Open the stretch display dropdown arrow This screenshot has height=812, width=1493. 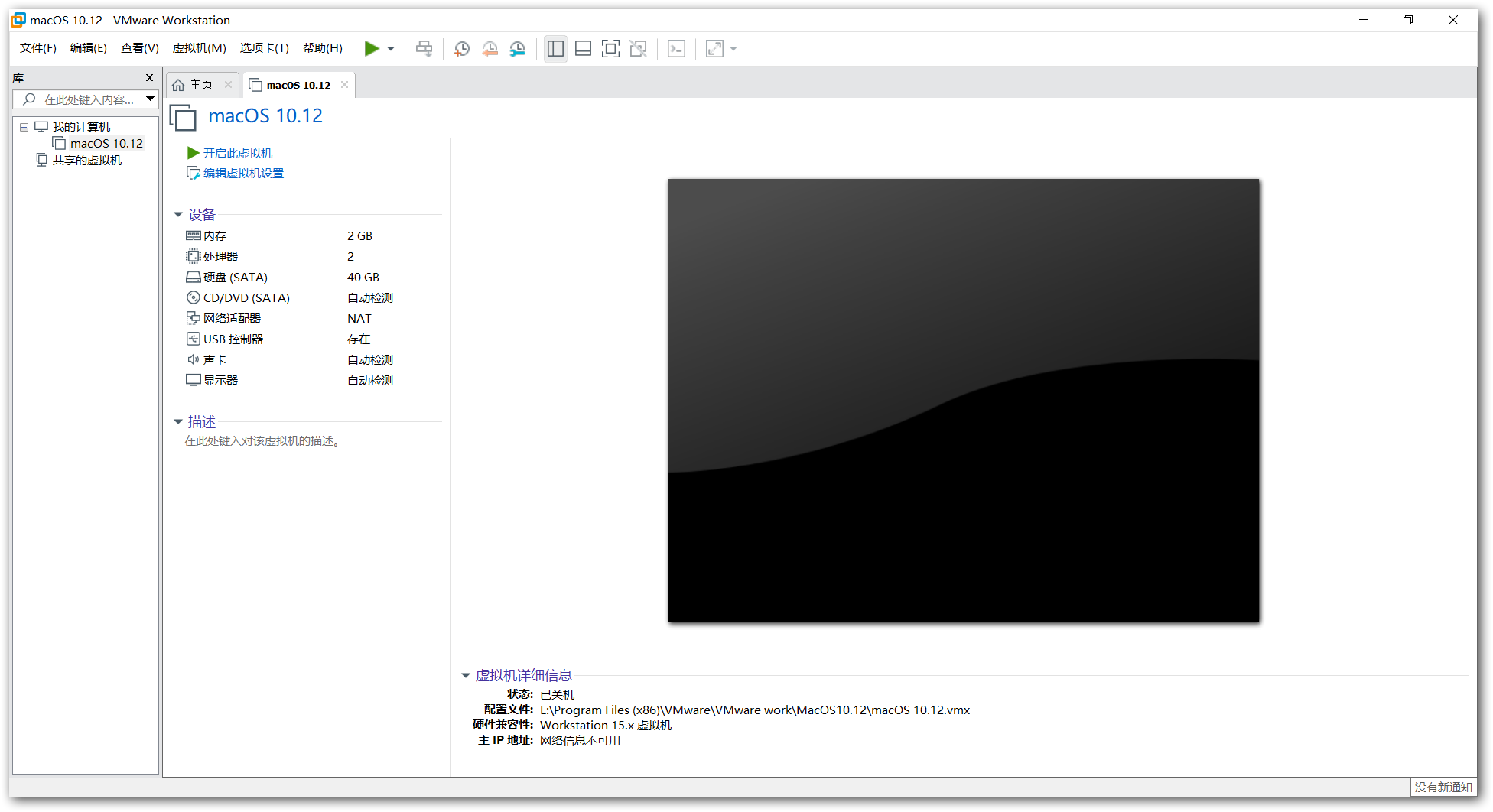coord(733,49)
